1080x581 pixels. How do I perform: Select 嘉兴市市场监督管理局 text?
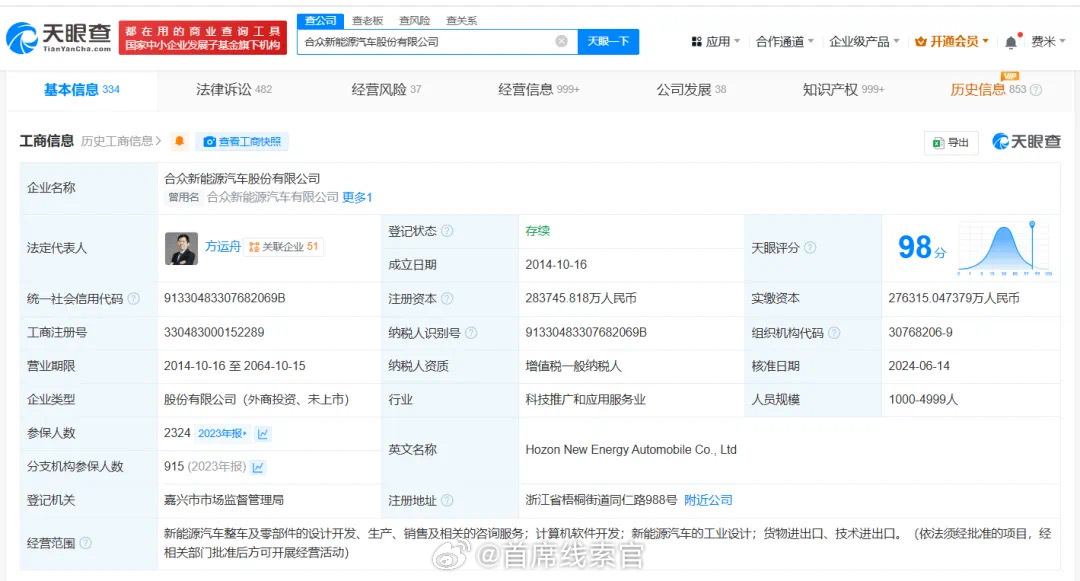tap(224, 500)
